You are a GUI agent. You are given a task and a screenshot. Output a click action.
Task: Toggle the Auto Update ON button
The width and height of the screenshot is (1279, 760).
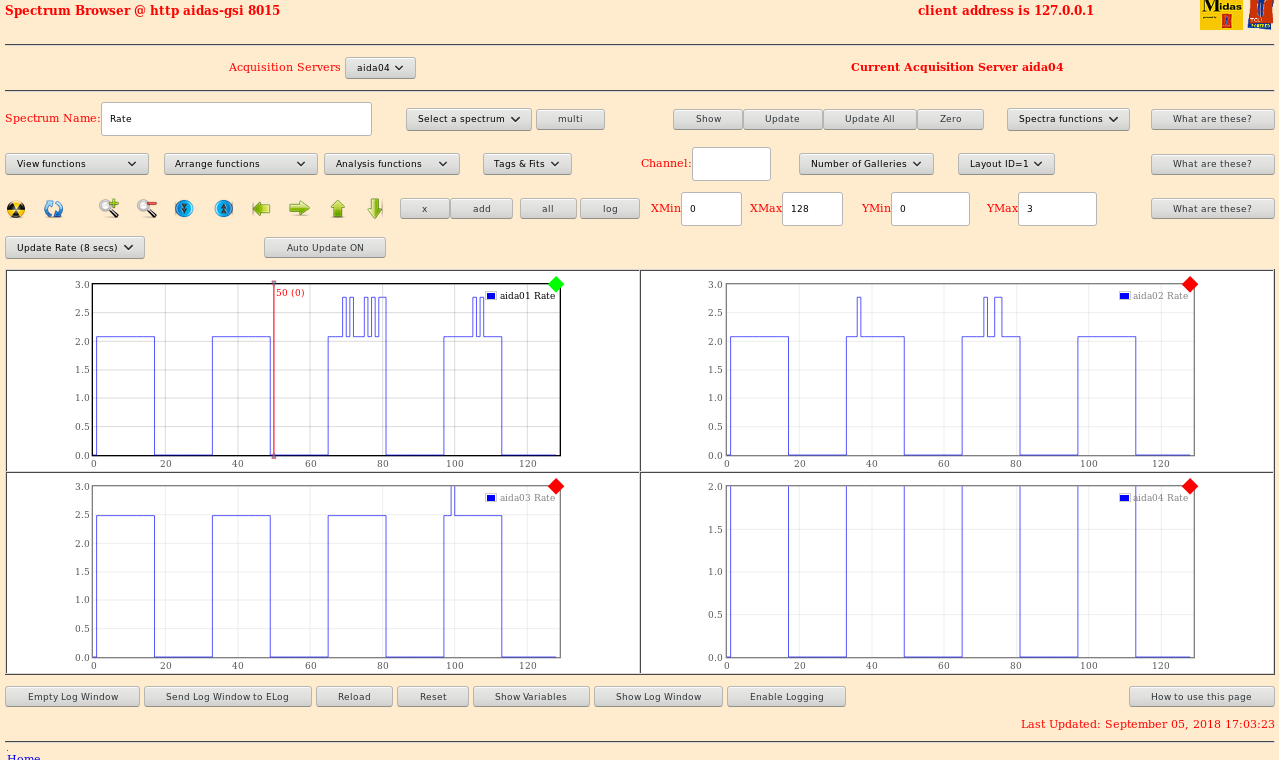[x=324, y=248]
